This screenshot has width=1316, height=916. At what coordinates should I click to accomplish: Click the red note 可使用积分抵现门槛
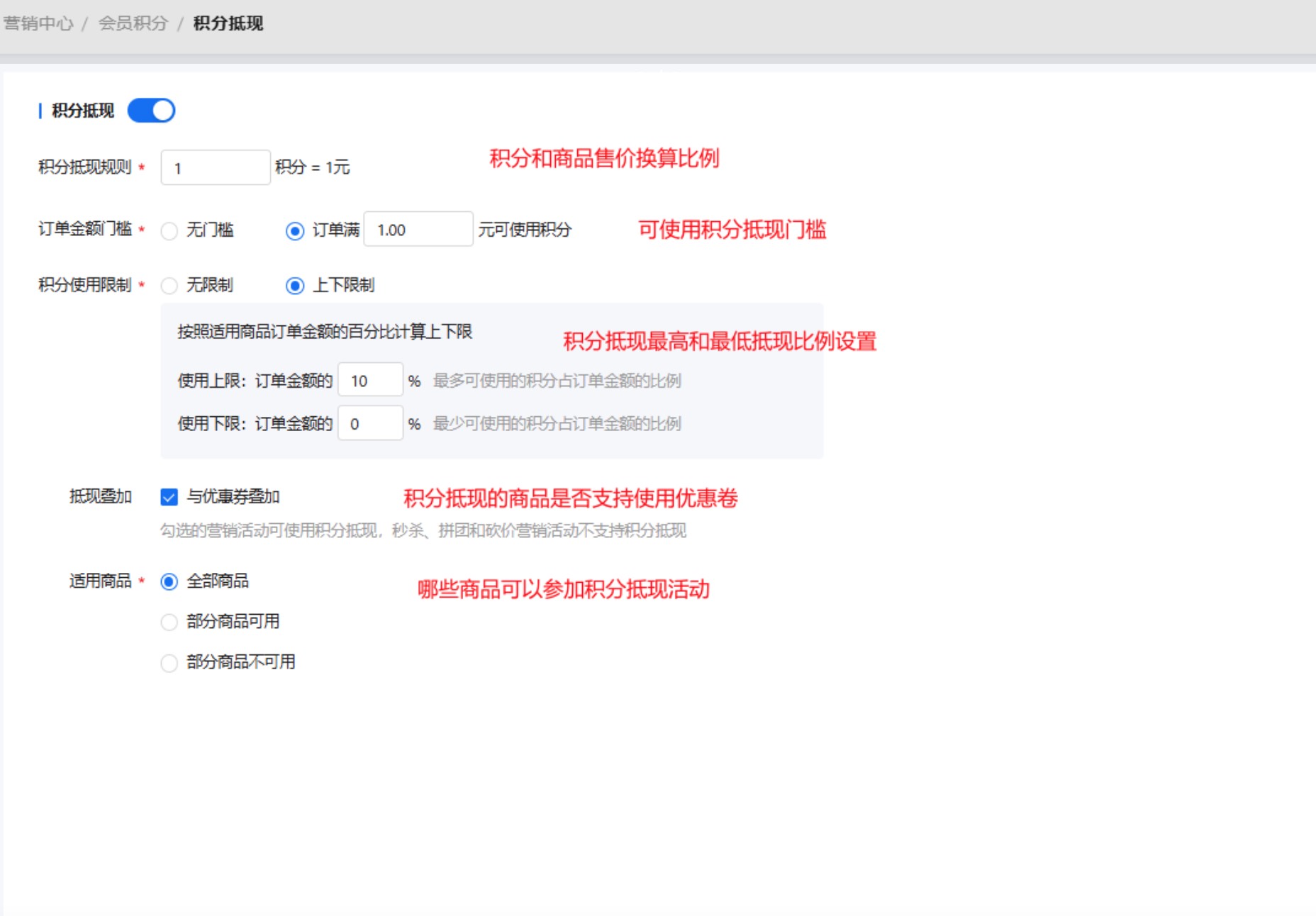tap(732, 230)
